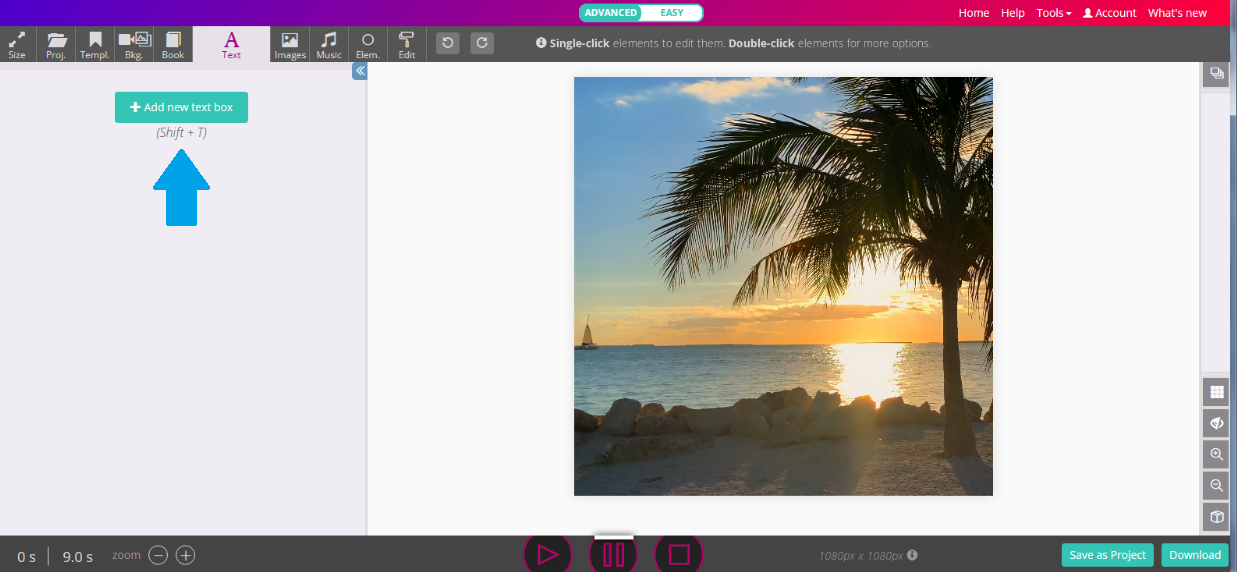This screenshot has width=1237, height=572.
Task: Open the layers panel icon at top right
Action: click(x=1216, y=73)
